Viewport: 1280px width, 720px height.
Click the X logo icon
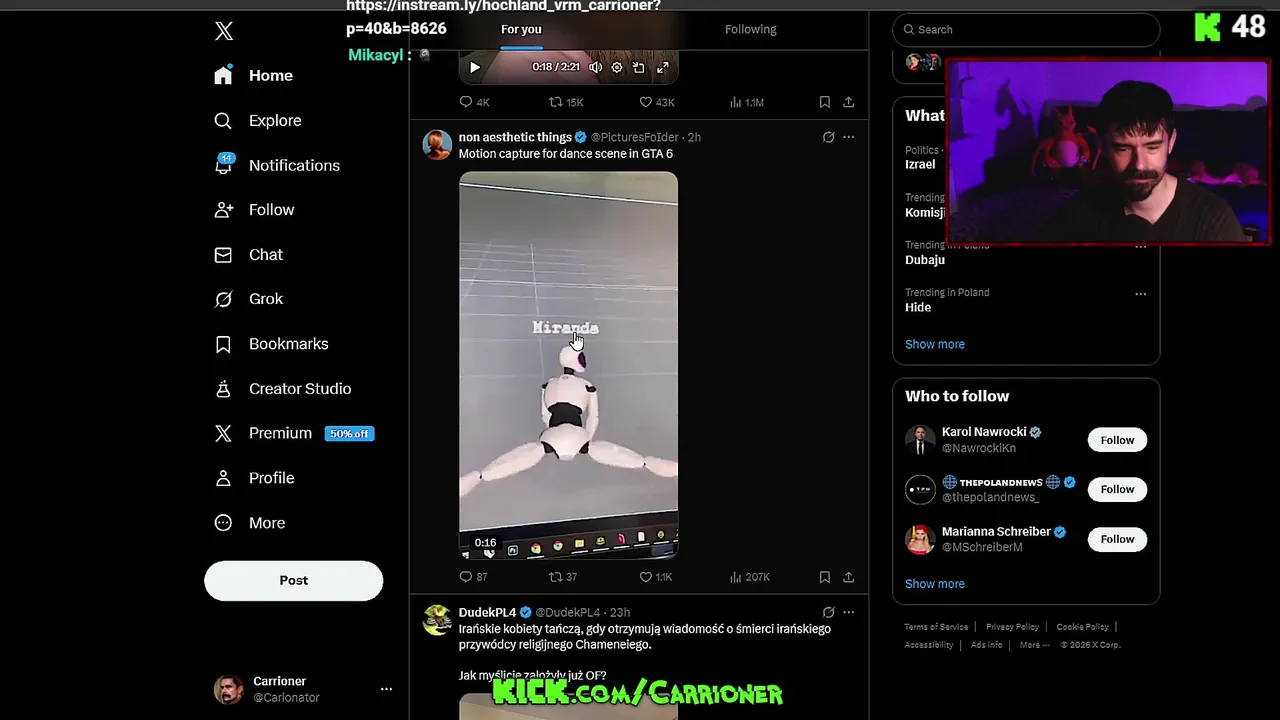(x=224, y=31)
